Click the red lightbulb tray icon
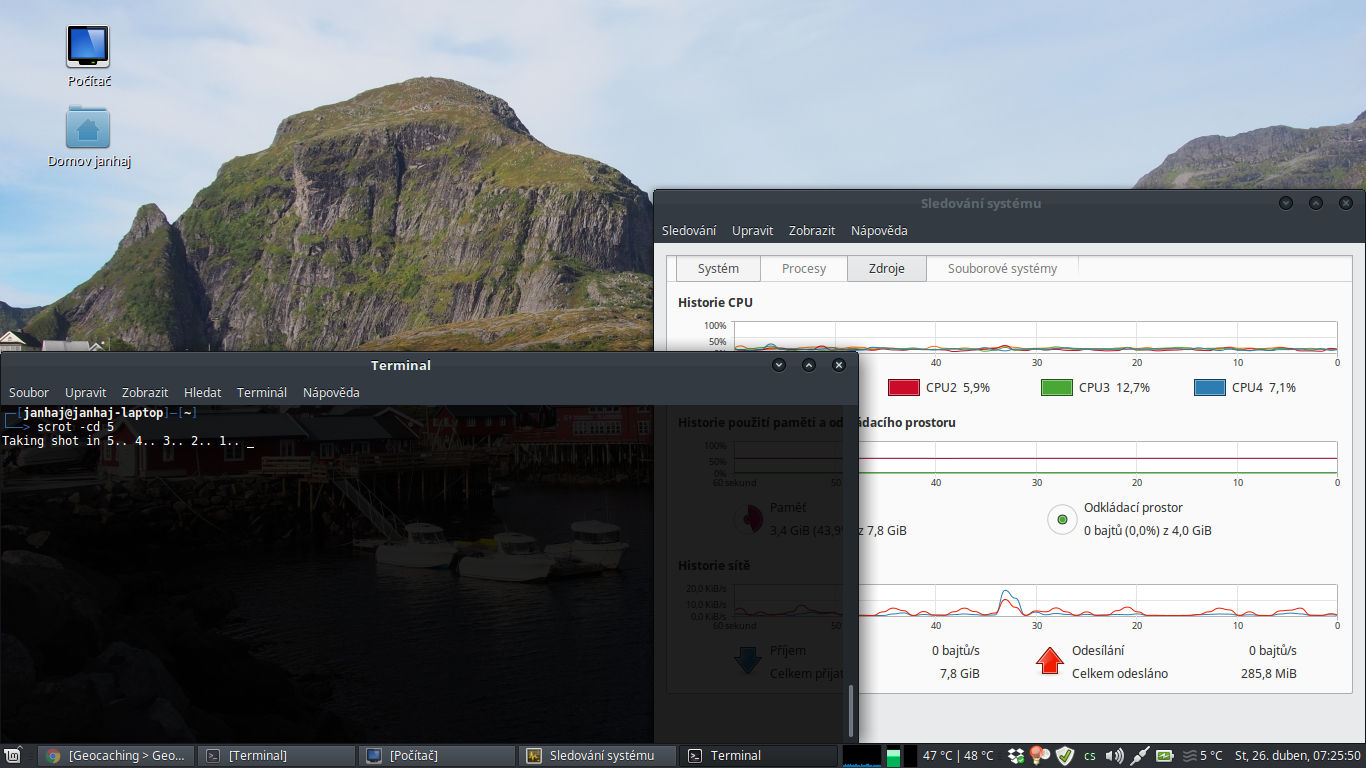 pyautogui.click(x=1040, y=755)
